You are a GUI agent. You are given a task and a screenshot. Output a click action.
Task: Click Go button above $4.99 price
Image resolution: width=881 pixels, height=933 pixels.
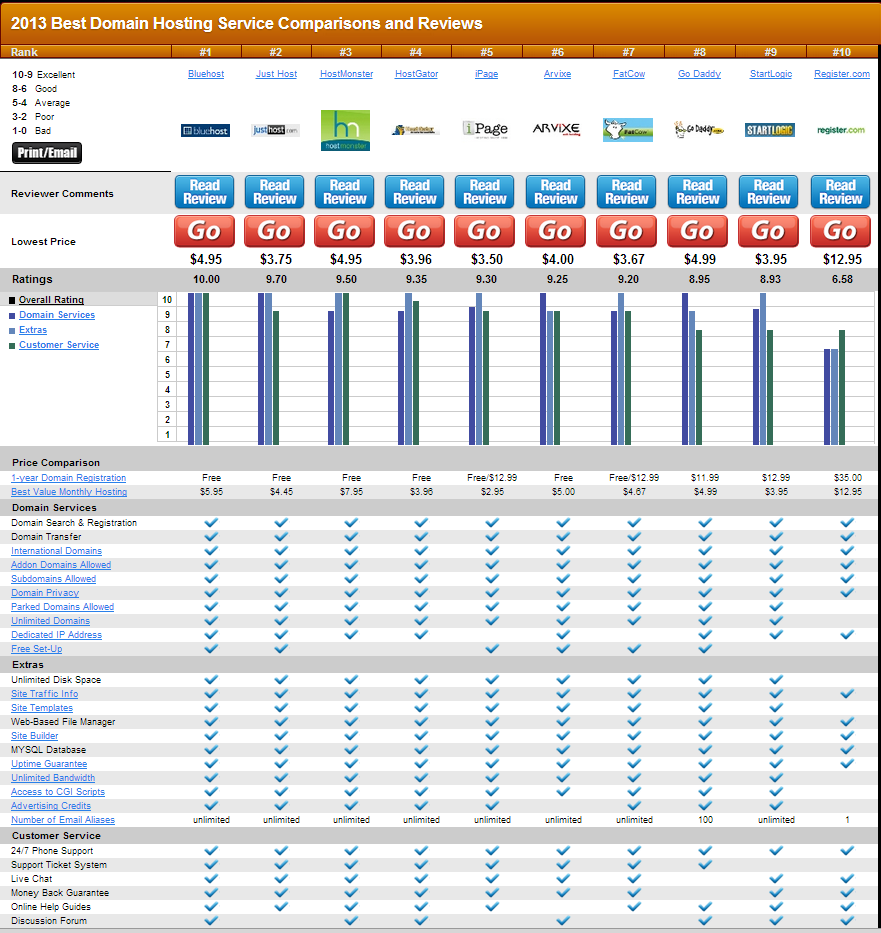[x=697, y=231]
